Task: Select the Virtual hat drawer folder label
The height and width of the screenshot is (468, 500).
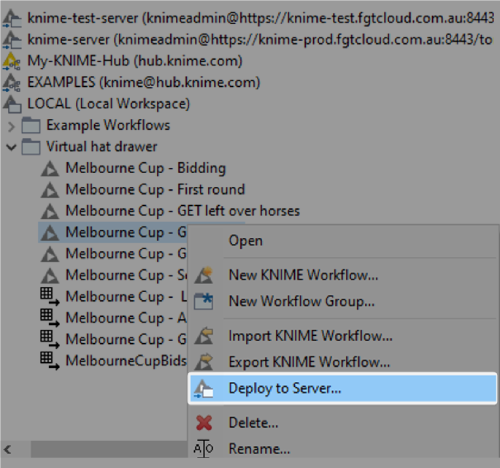Action: tap(102, 147)
